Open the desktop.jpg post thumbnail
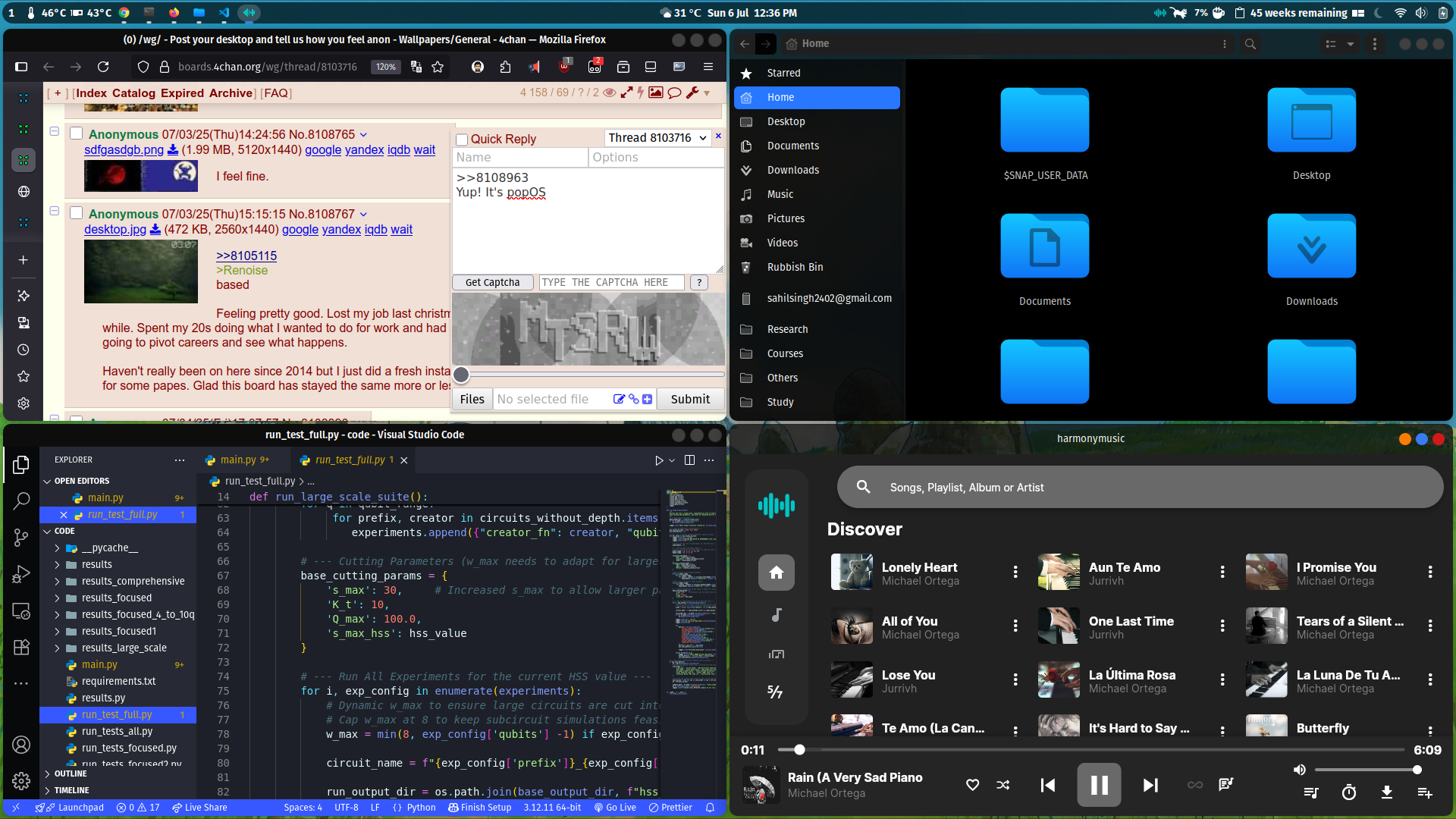 (141, 271)
